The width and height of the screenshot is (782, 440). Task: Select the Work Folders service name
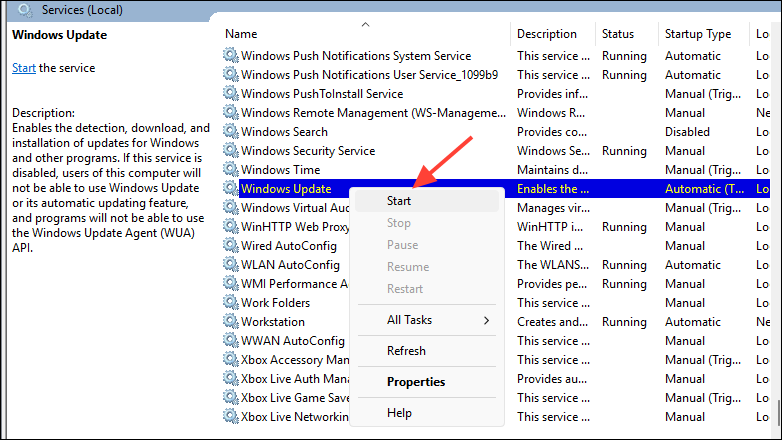(275, 302)
